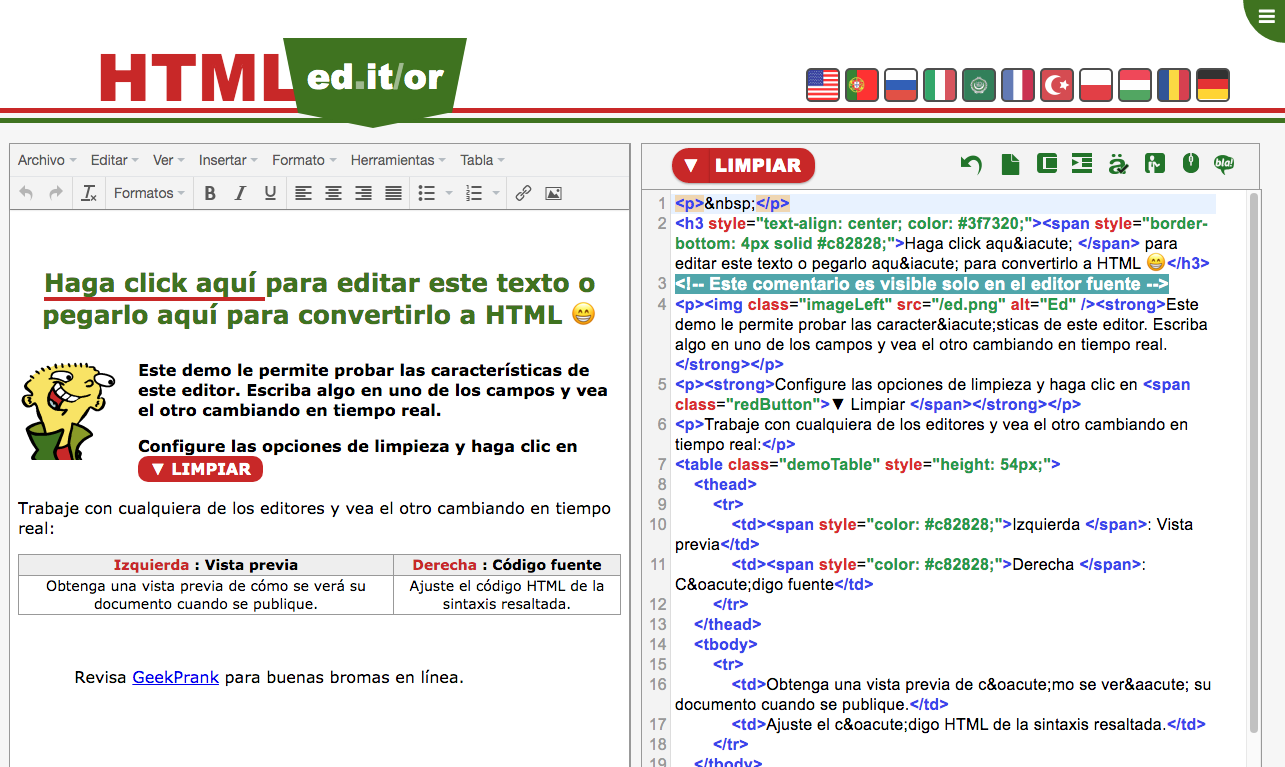
Task: Switch language with the Arab League flag
Action: click(979, 85)
